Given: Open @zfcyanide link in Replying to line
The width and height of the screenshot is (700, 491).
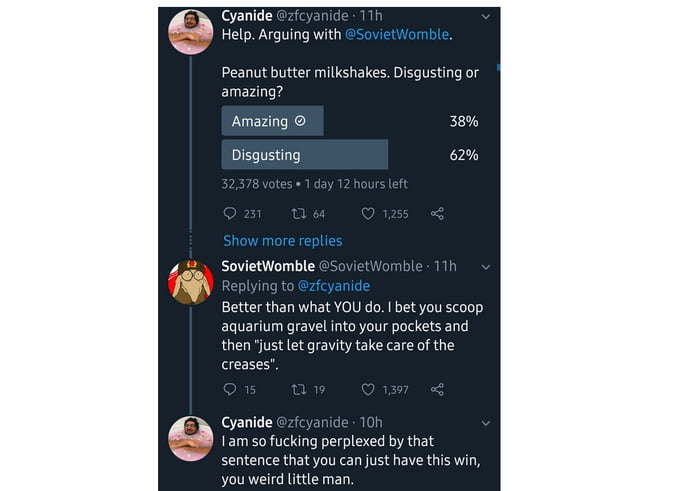Looking at the screenshot, I should pos(333,286).
